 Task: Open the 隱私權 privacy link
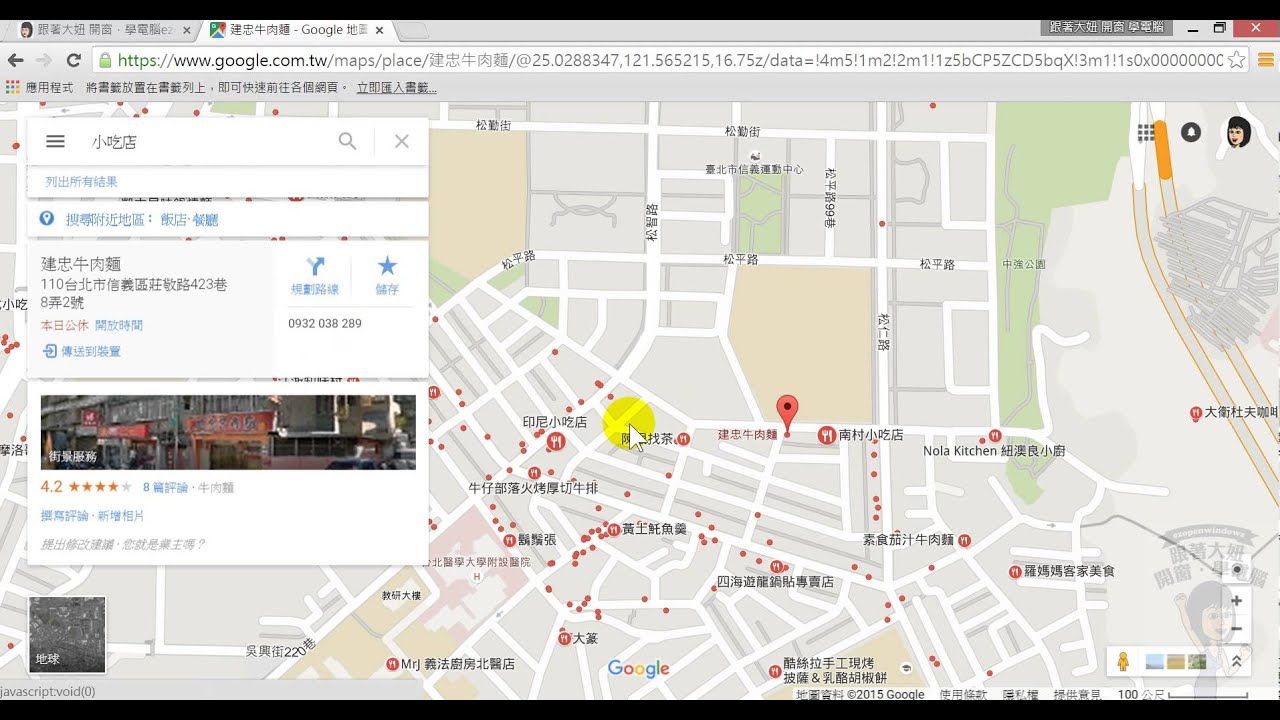click(x=1020, y=694)
